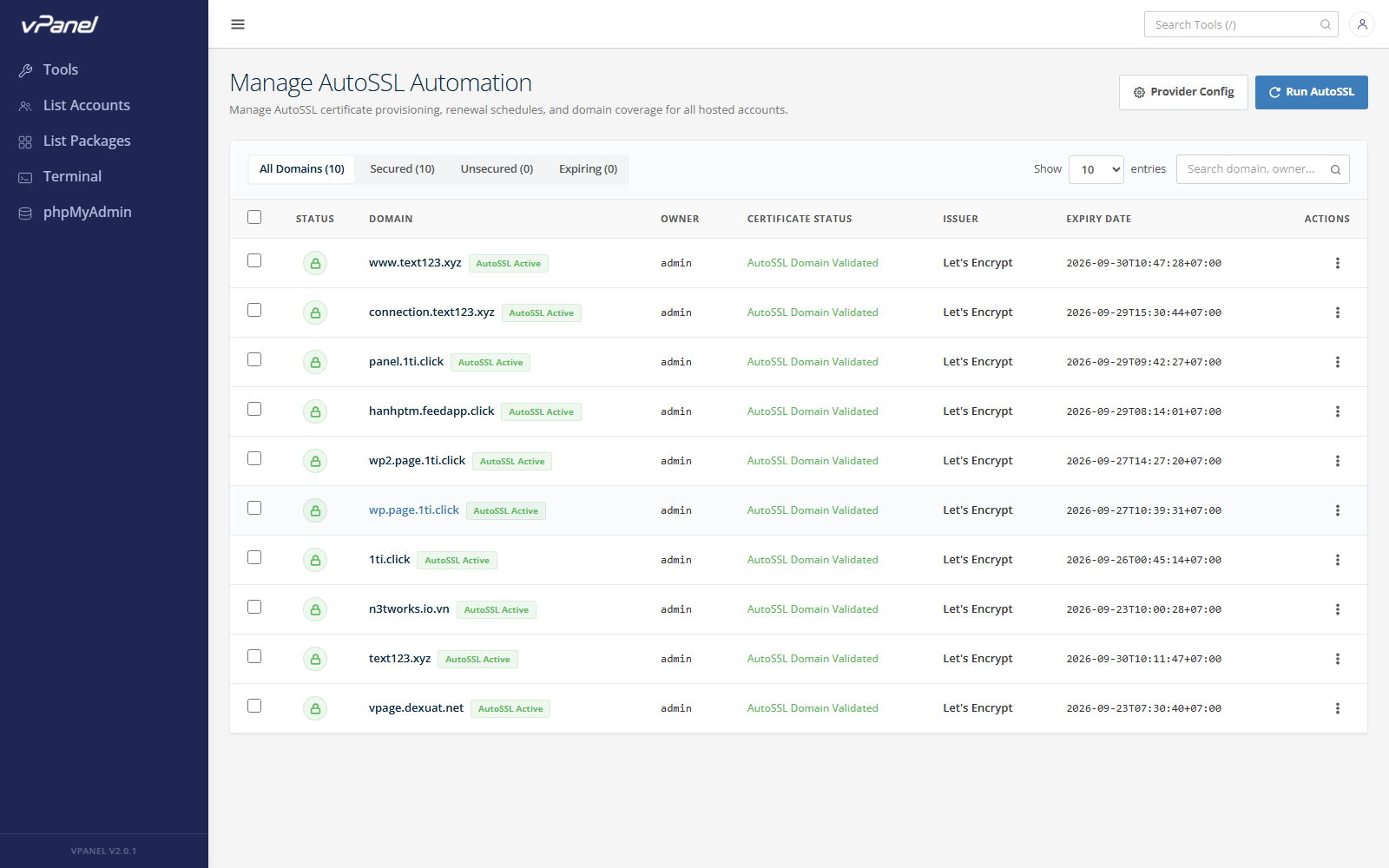Viewport: 1389px width, 868px height.
Task: Open the www.text123.xyz domain link
Action: 415,263
